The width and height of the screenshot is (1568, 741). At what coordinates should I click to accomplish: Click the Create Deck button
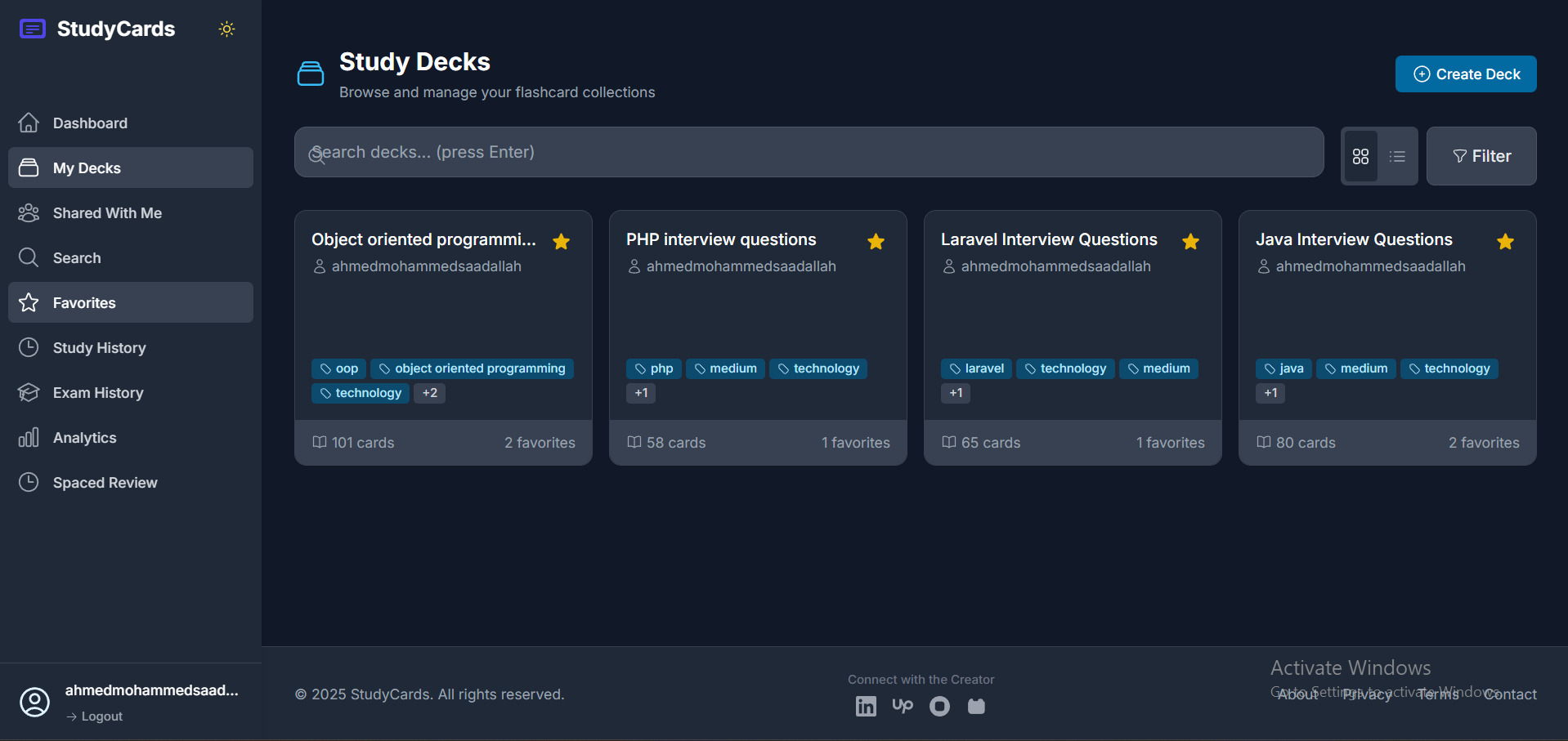(1465, 74)
